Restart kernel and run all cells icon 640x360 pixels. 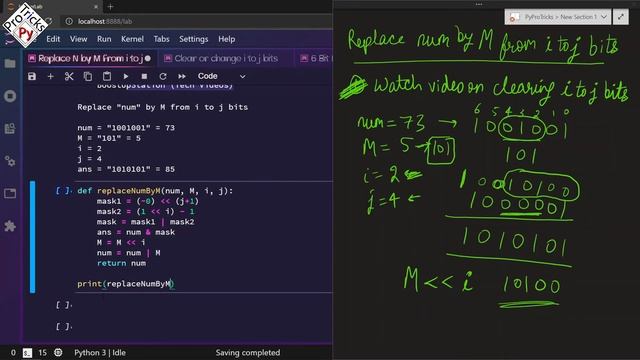[182, 76]
